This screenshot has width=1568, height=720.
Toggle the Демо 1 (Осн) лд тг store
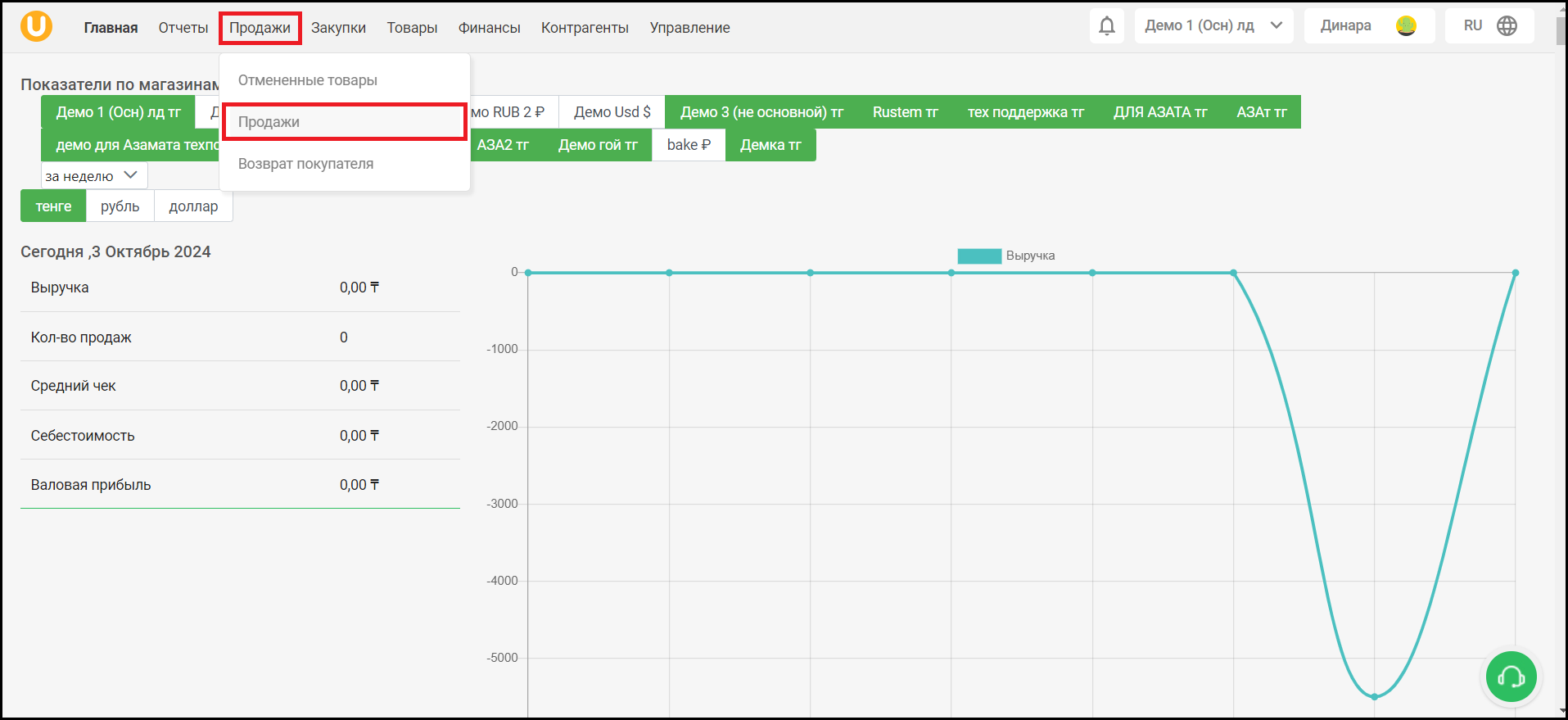(x=118, y=112)
